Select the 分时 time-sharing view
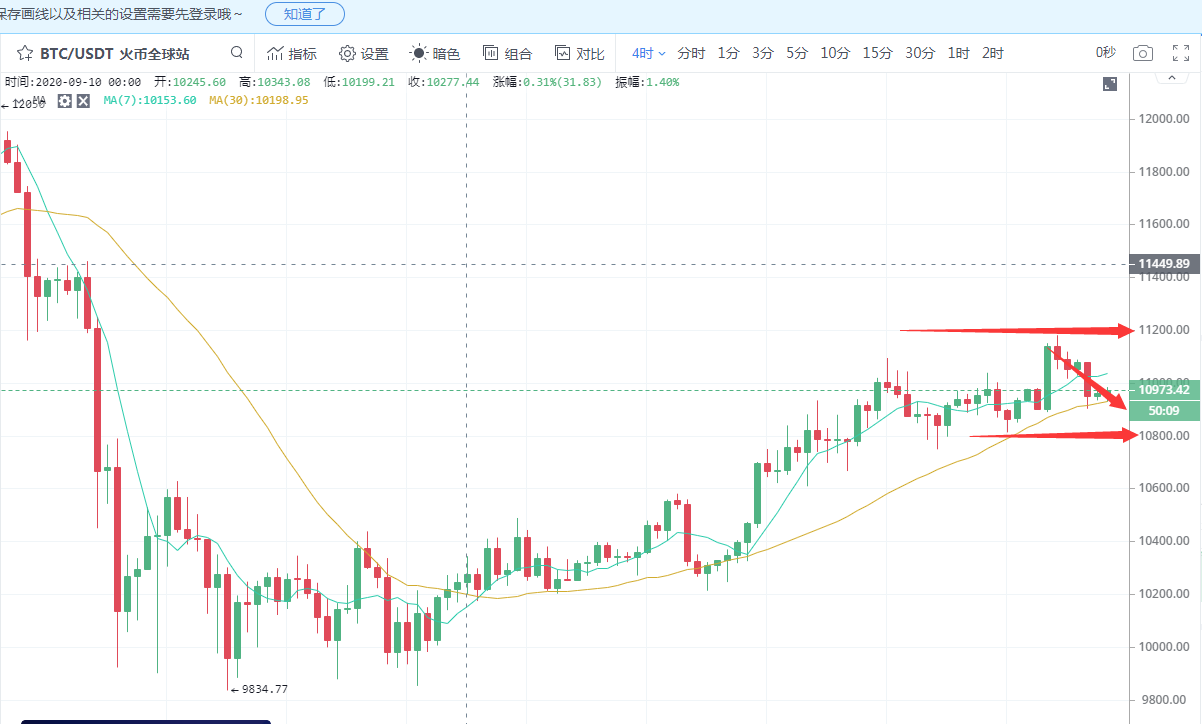 point(691,53)
